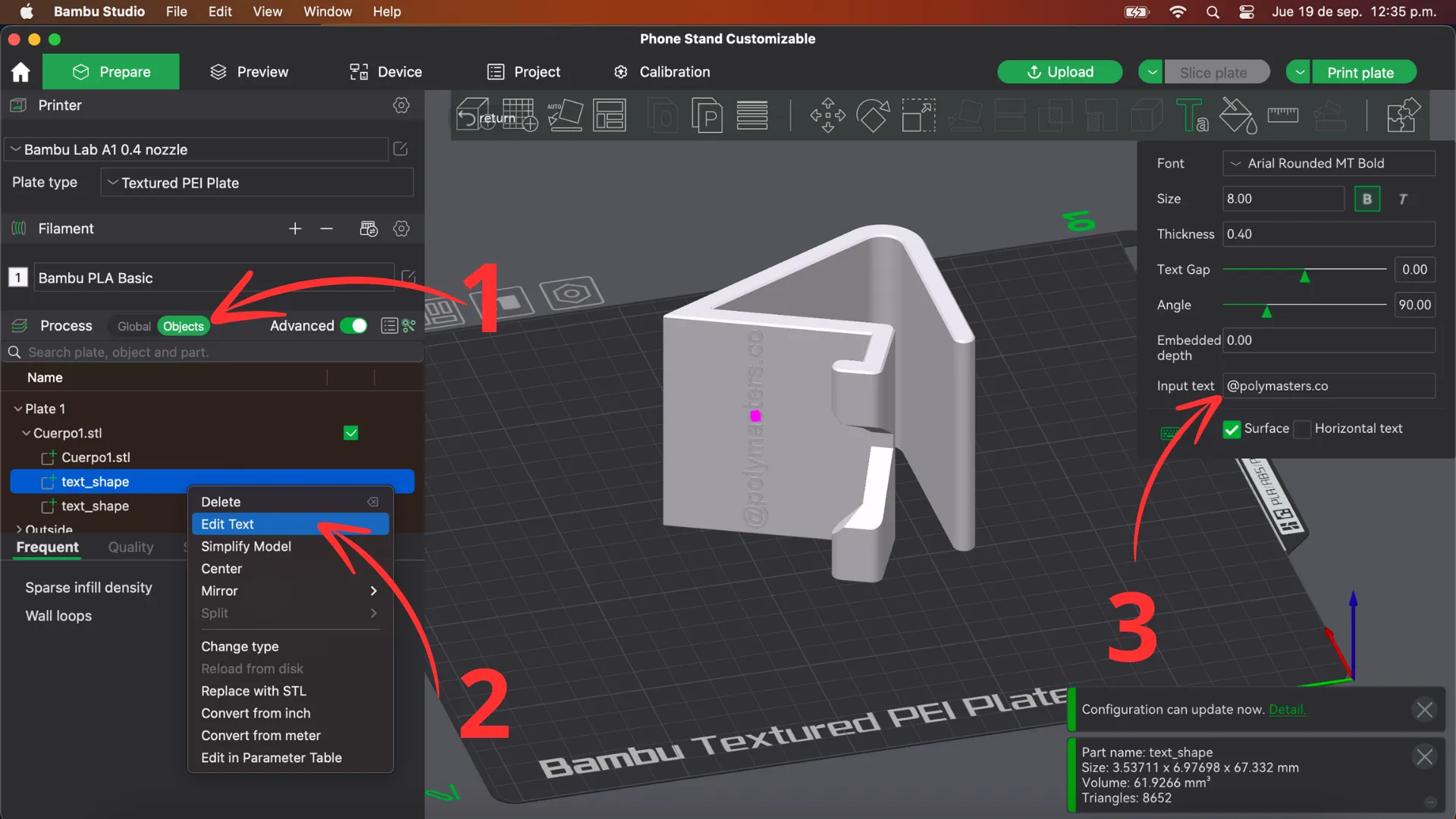Select the Scale tool
The height and width of the screenshot is (819, 1456).
coord(918,115)
